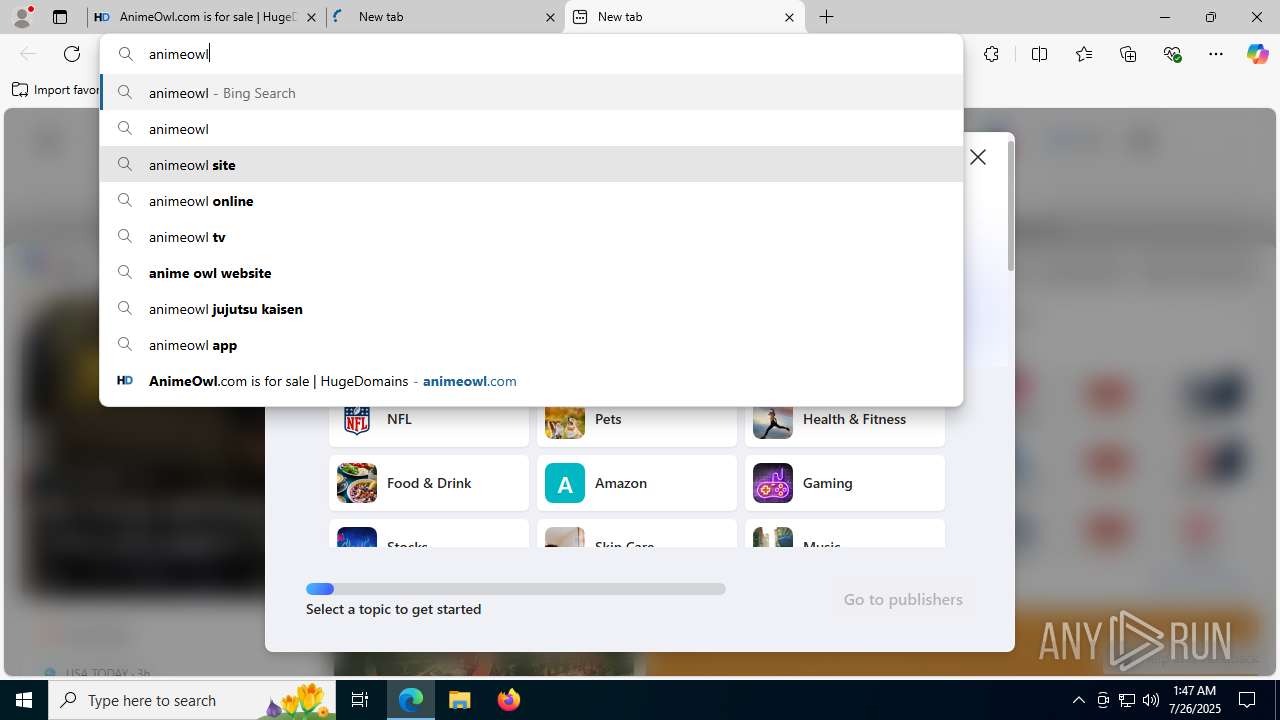Open the Favorites star icon

point(1084,54)
